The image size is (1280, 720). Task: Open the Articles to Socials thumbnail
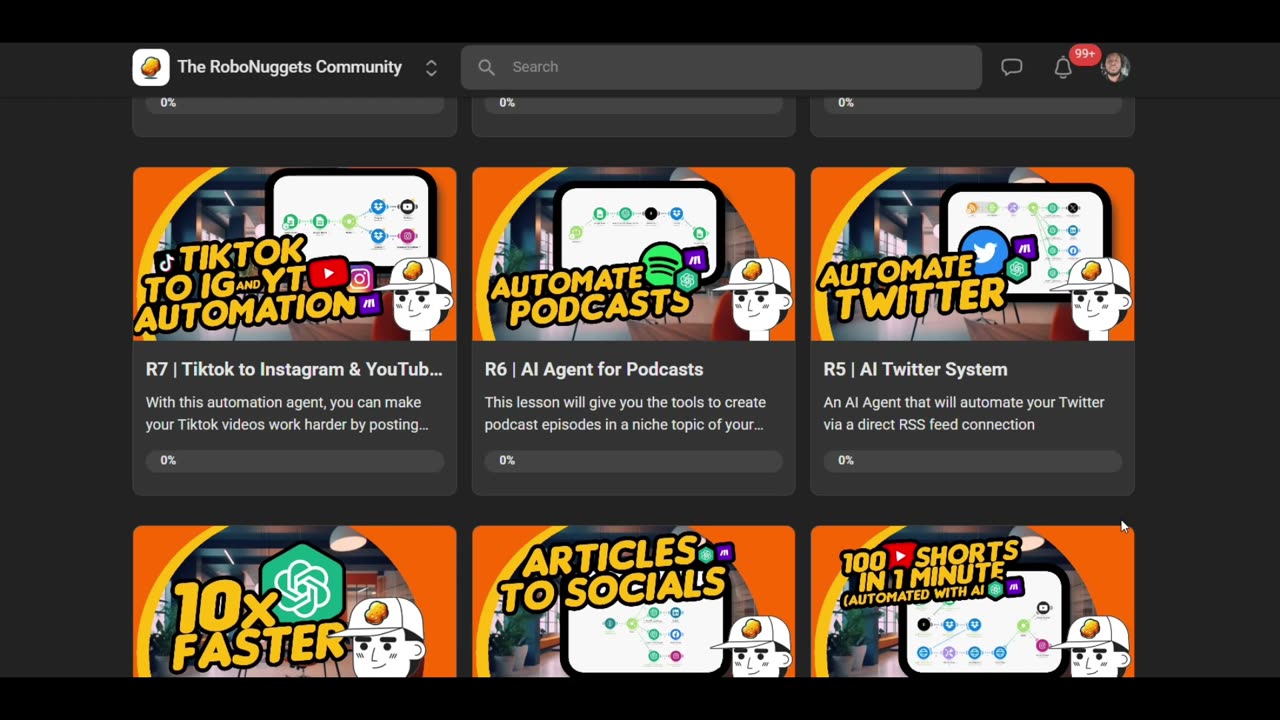point(634,601)
